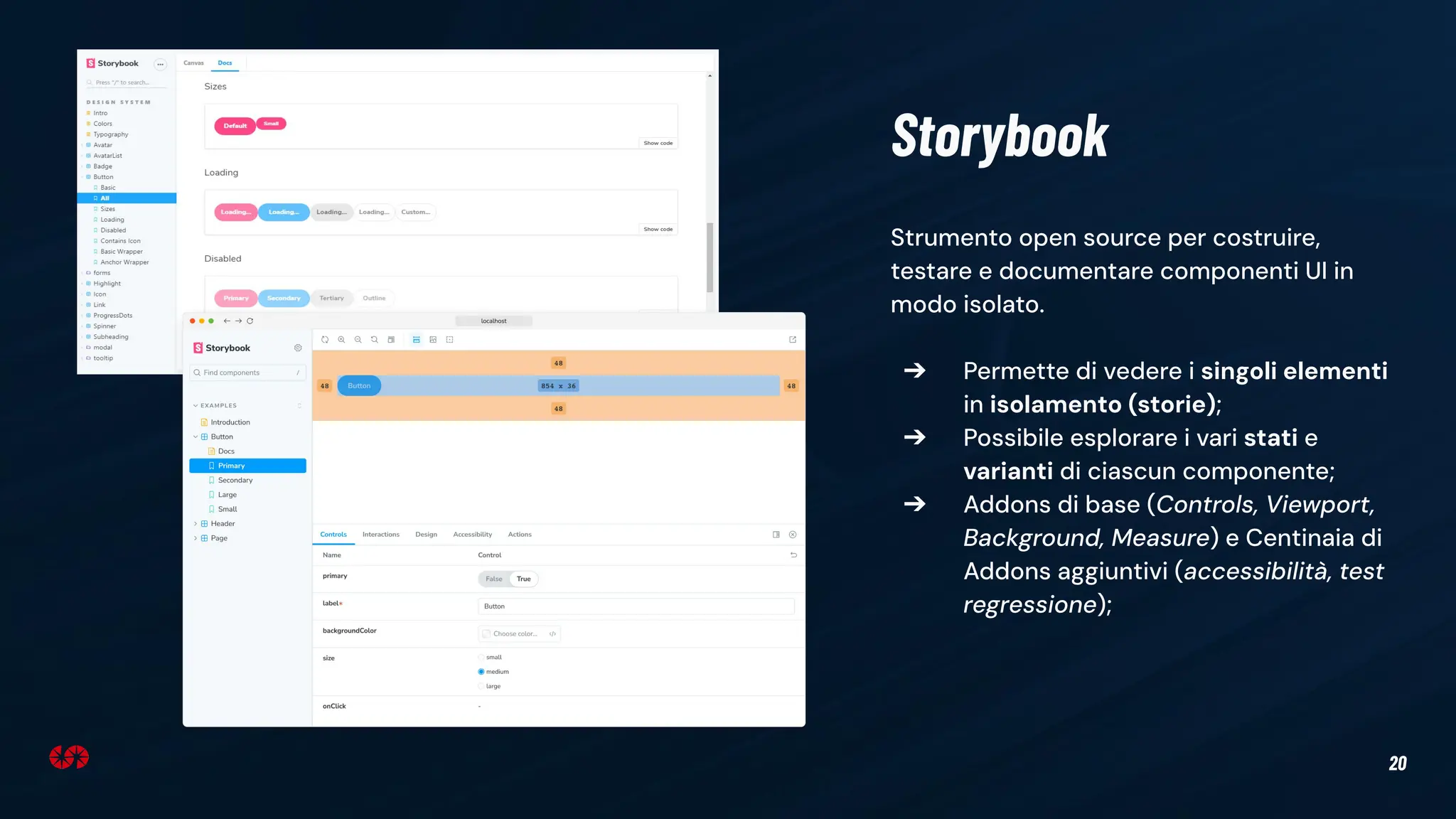
Task: Switch to the Interactions tab
Action: pos(381,535)
